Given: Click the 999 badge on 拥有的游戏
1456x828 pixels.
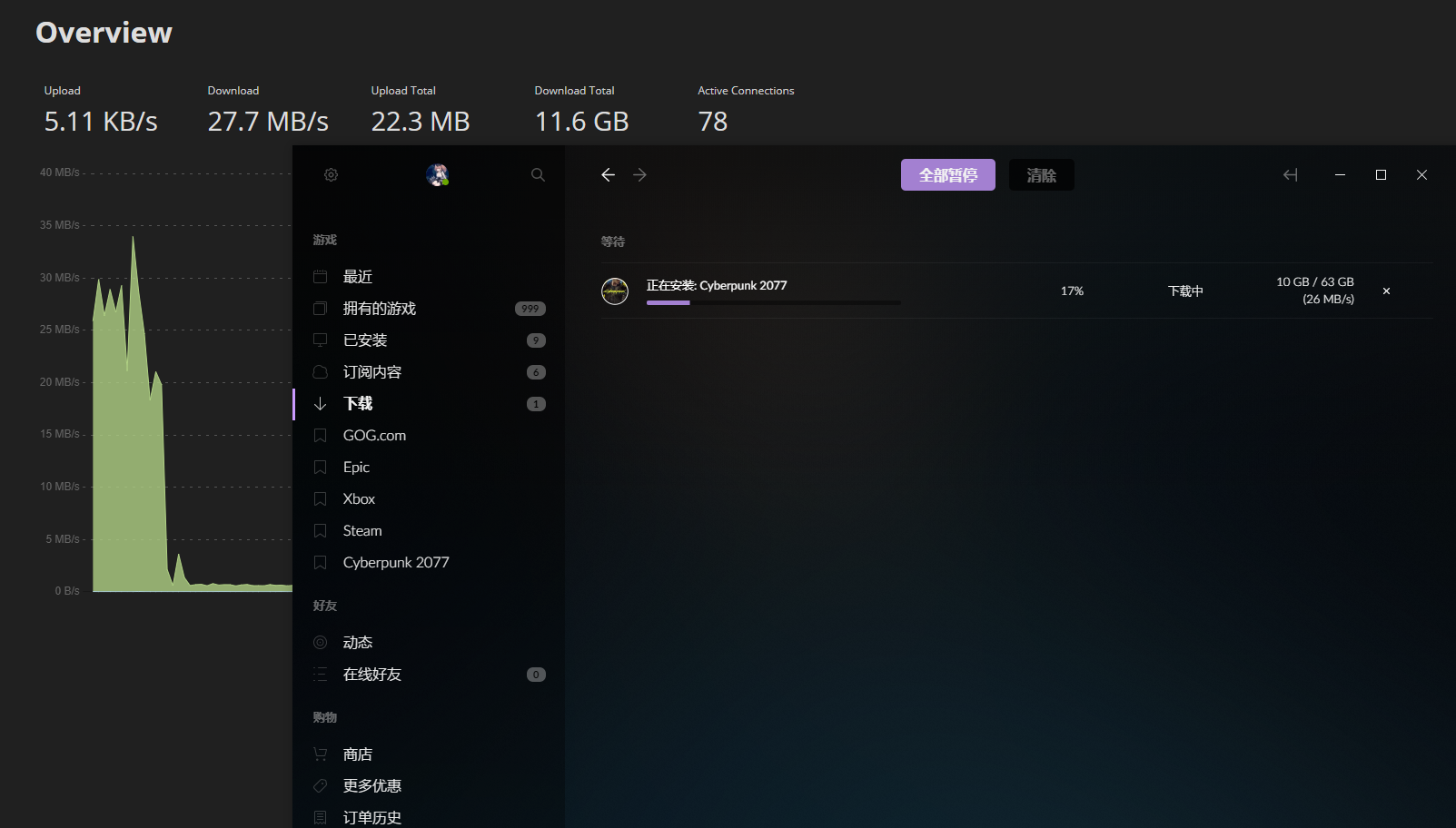Looking at the screenshot, I should 530,309.
